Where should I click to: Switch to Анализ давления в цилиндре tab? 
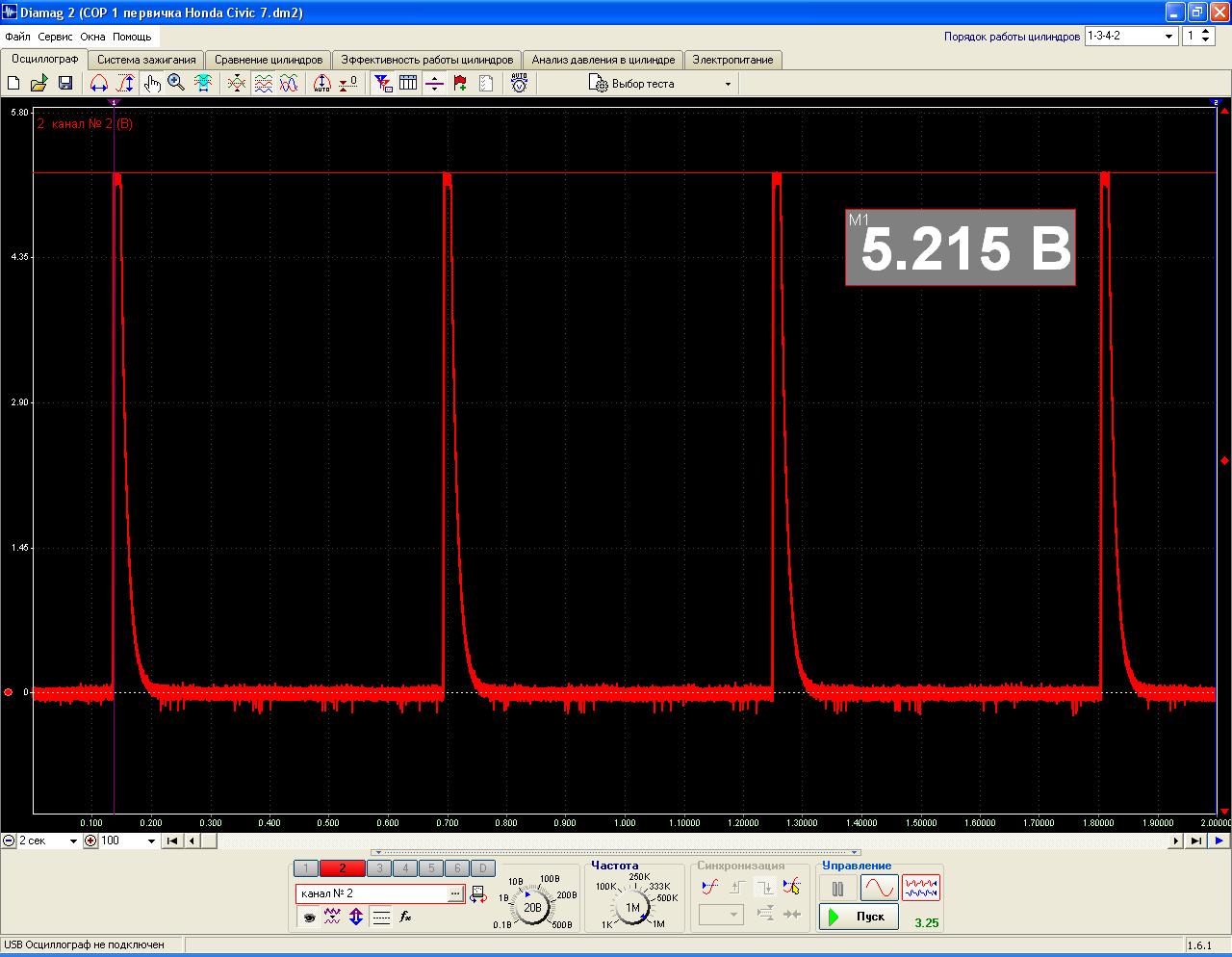[x=603, y=60]
